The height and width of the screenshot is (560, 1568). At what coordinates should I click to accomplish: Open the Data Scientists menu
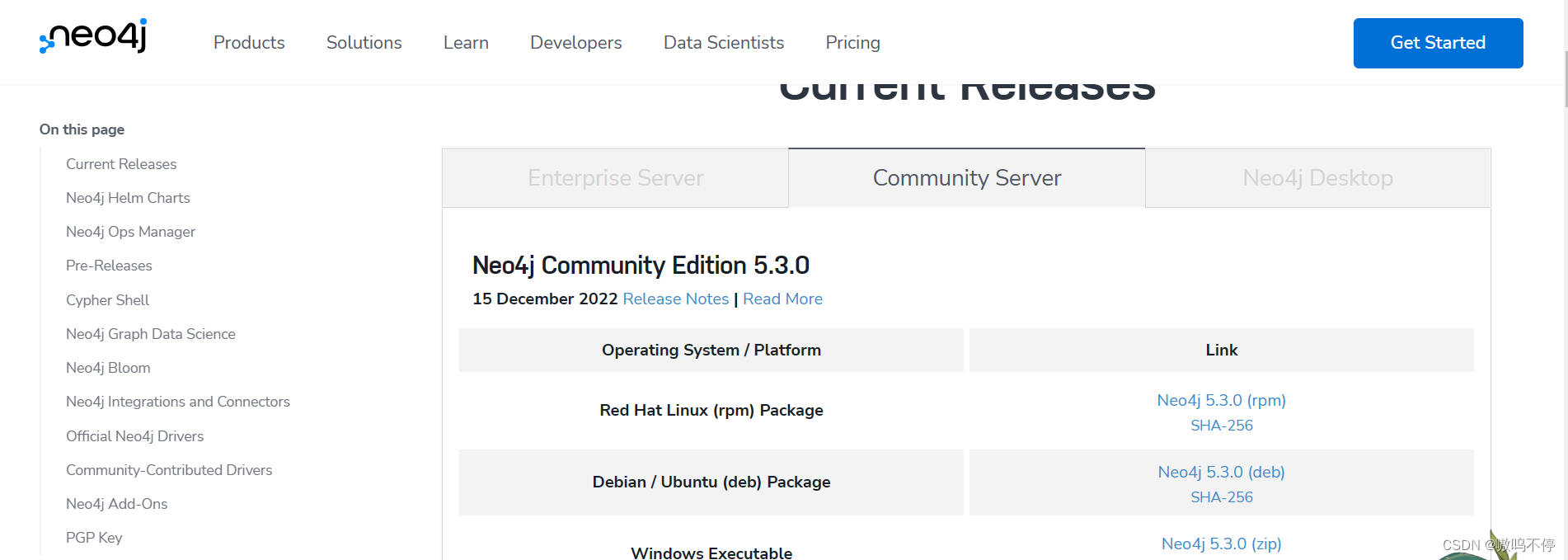724,43
